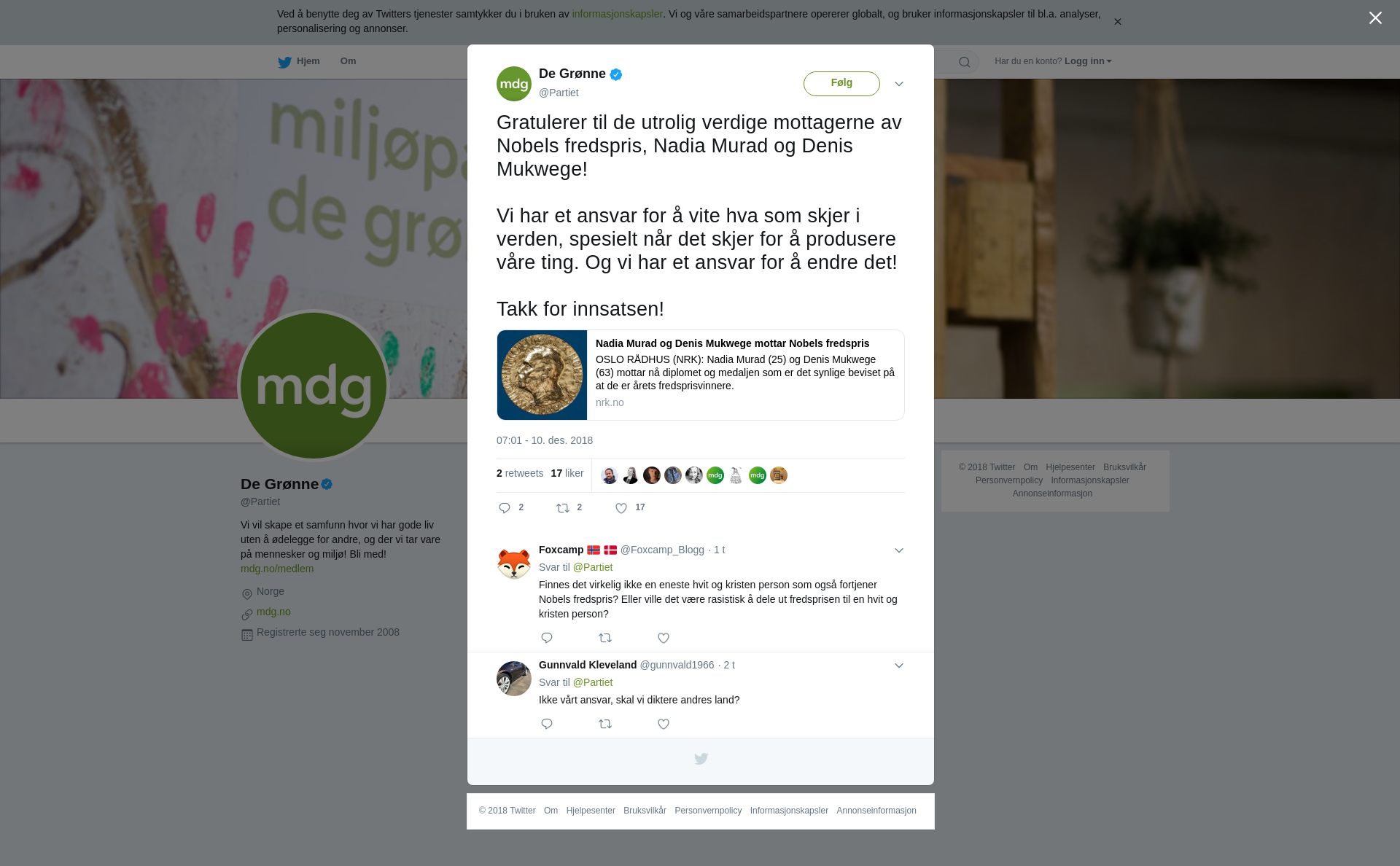
Task: Like Gunnvald Kleveland's reply
Action: click(x=664, y=724)
